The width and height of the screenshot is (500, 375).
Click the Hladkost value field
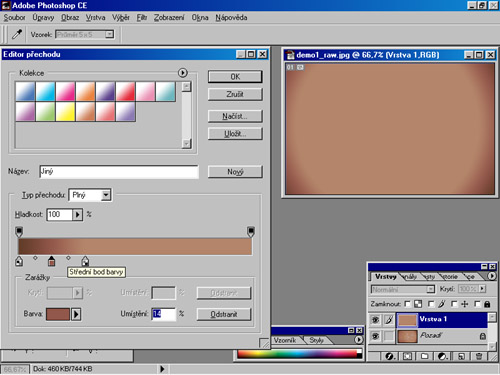tap(60, 214)
